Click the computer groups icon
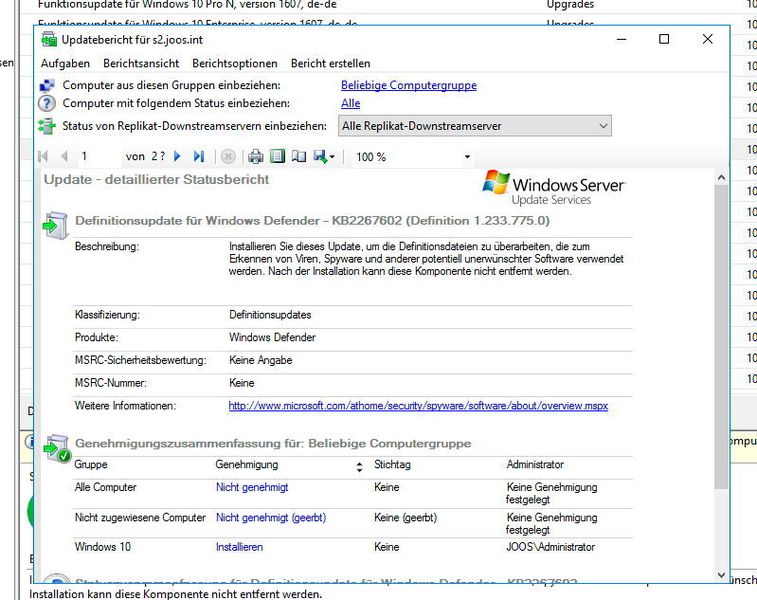757x600 pixels. point(47,85)
